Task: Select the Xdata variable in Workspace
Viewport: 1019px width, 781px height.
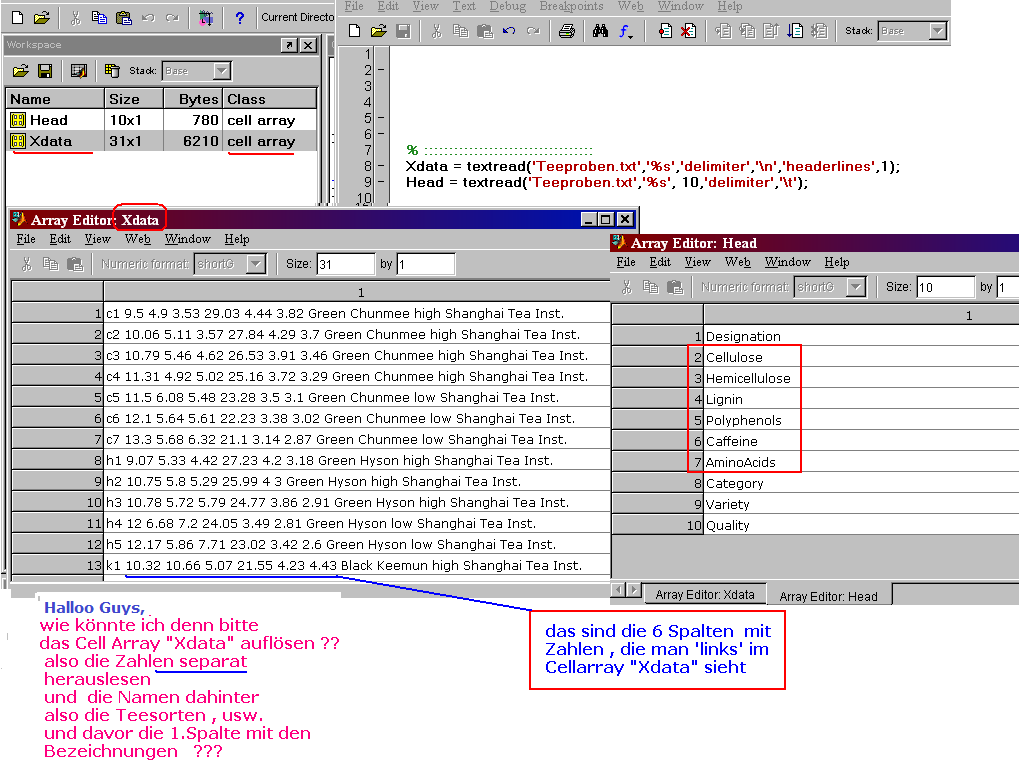Action: (x=50, y=141)
